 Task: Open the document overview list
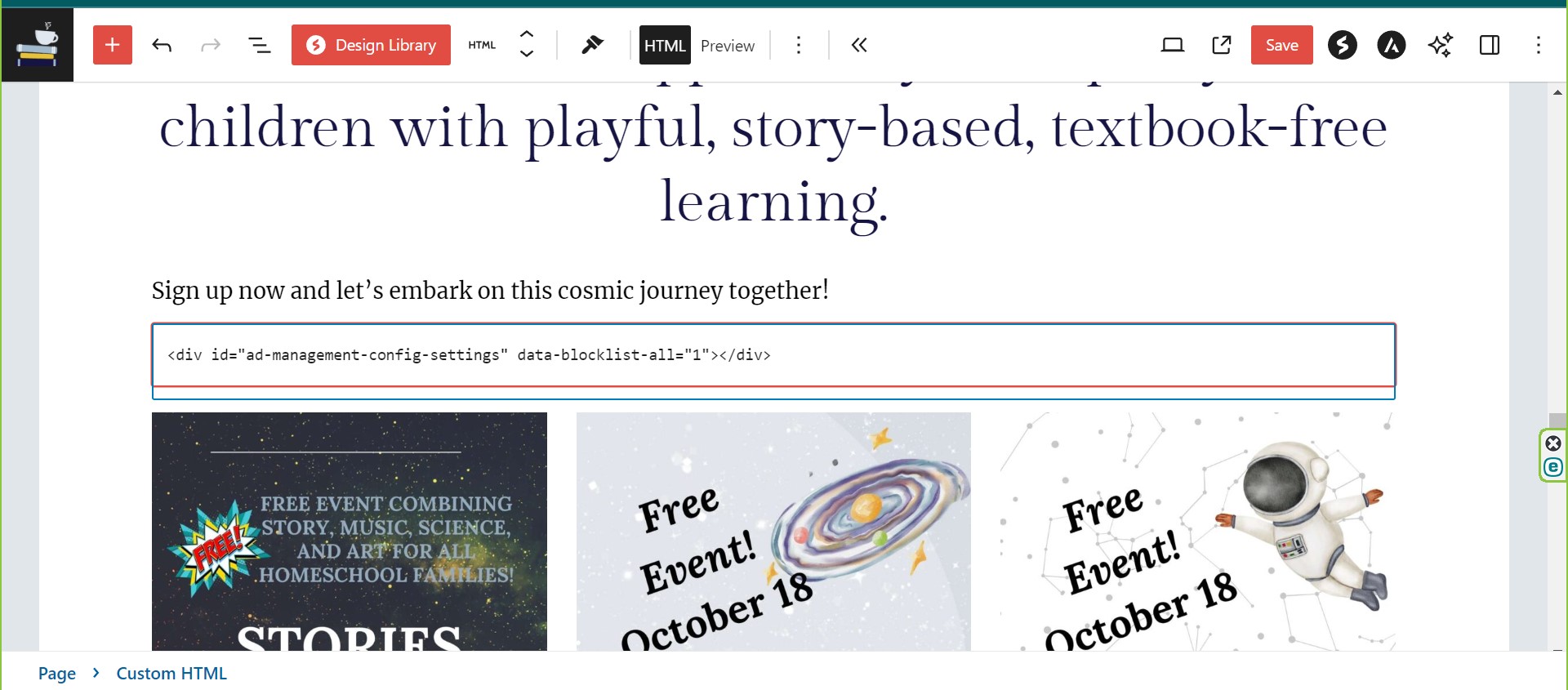pyautogui.click(x=259, y=45)
